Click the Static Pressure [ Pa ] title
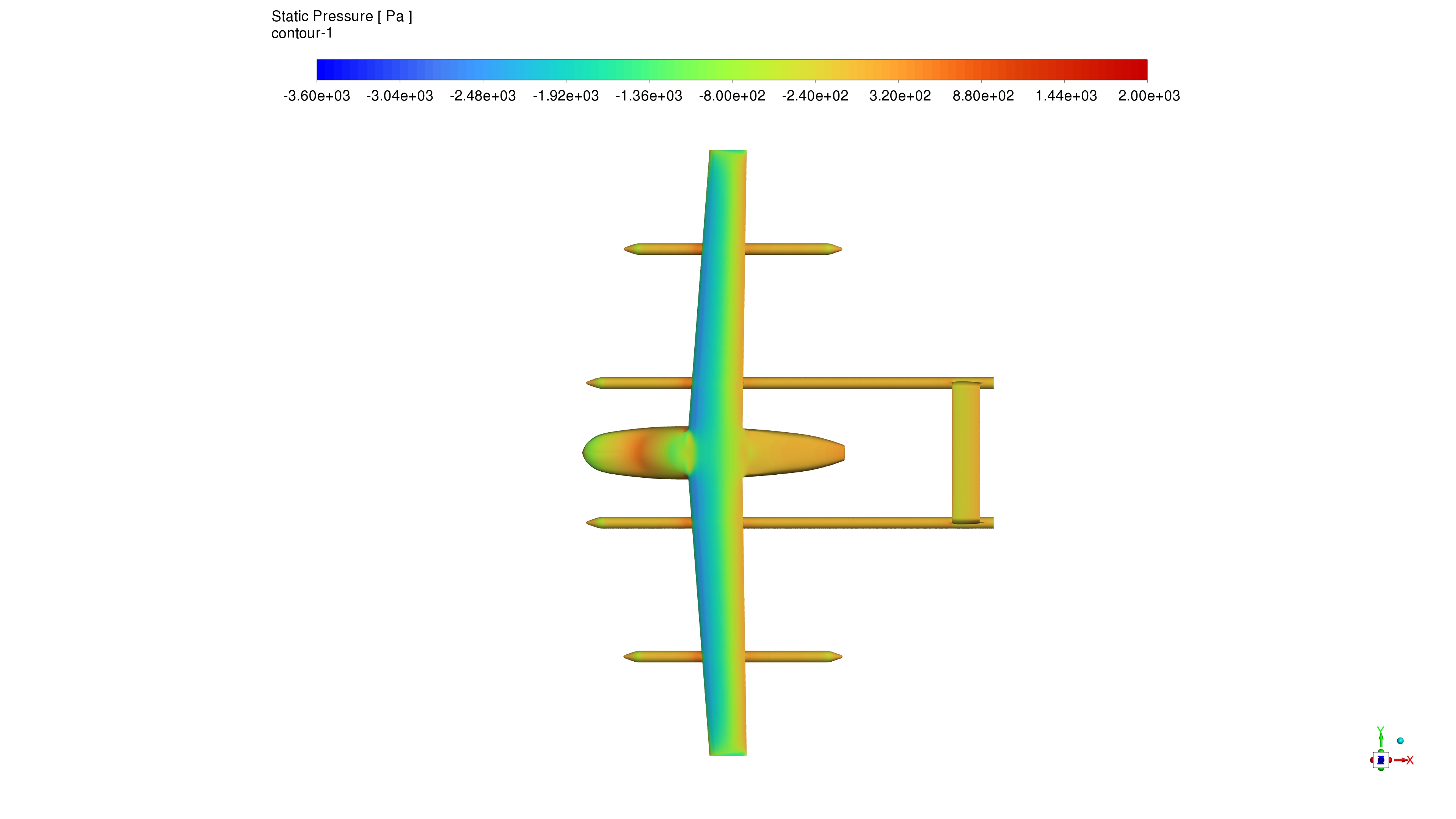Viewport: 1456px width, 819px height. (x=341, y=16)
